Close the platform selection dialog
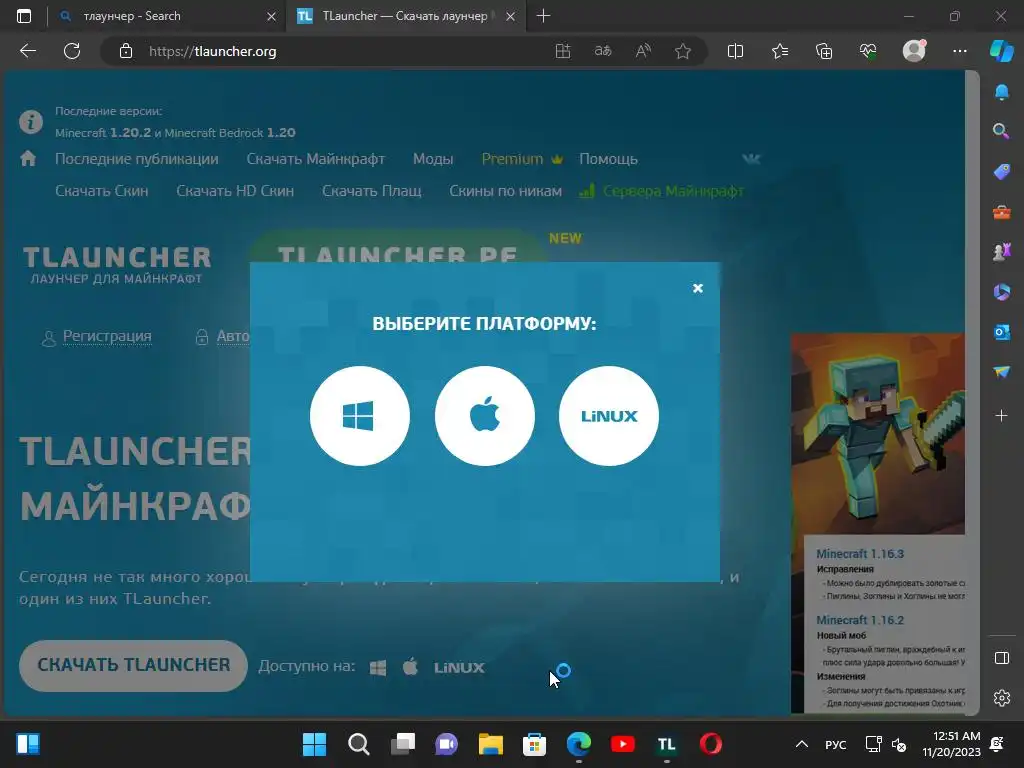1024x768 pixels. pos(697,288)
